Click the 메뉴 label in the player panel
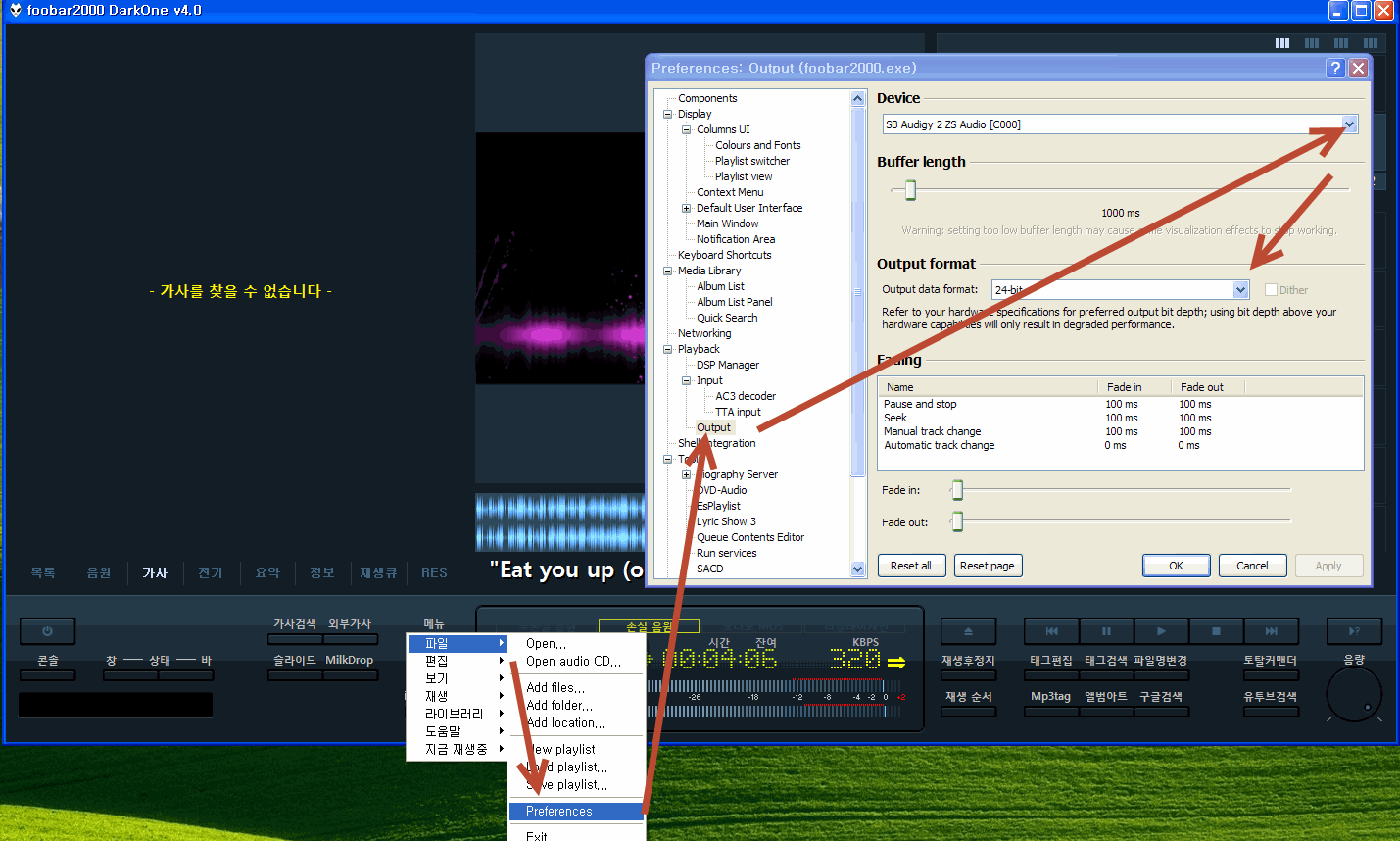 click(x=434, y=623)
